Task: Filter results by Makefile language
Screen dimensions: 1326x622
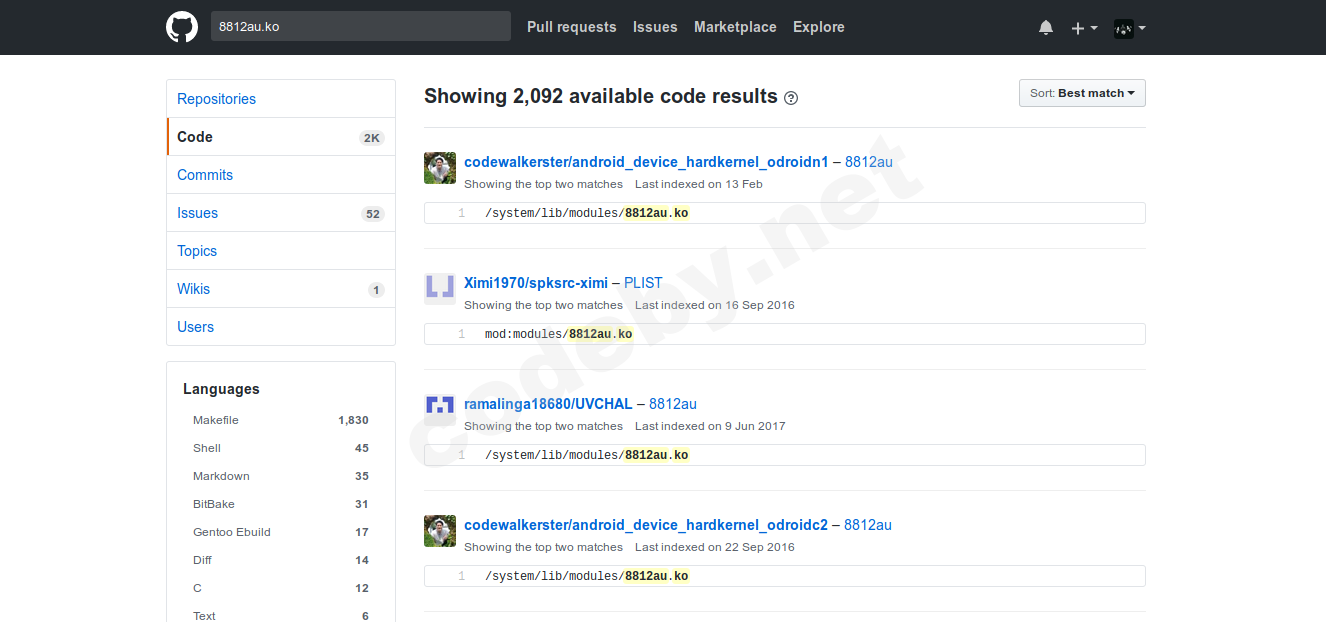Action: pos(216,420)
